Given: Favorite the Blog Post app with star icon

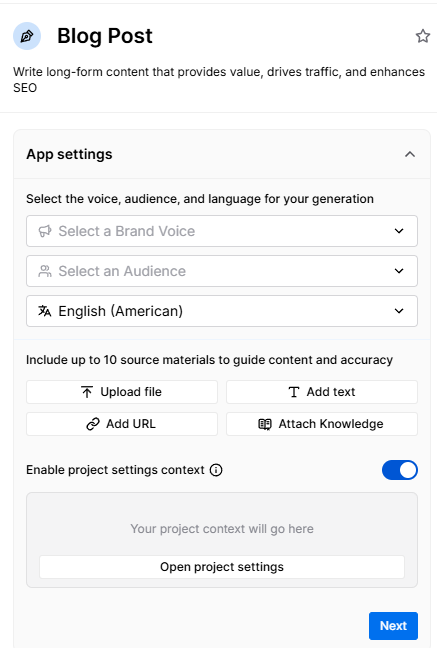Looking at the screenshot, I should pyautogui.click(x=423, y=36).
